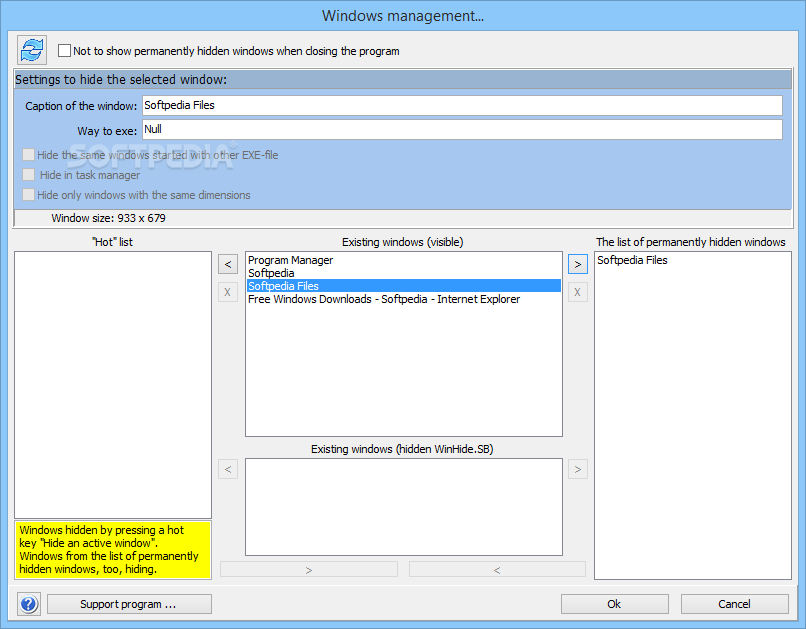The width and height of the screenshot is (806, 629).
Task: Click the 'Window size: 933 x 679' text
Action: (108, 218)
